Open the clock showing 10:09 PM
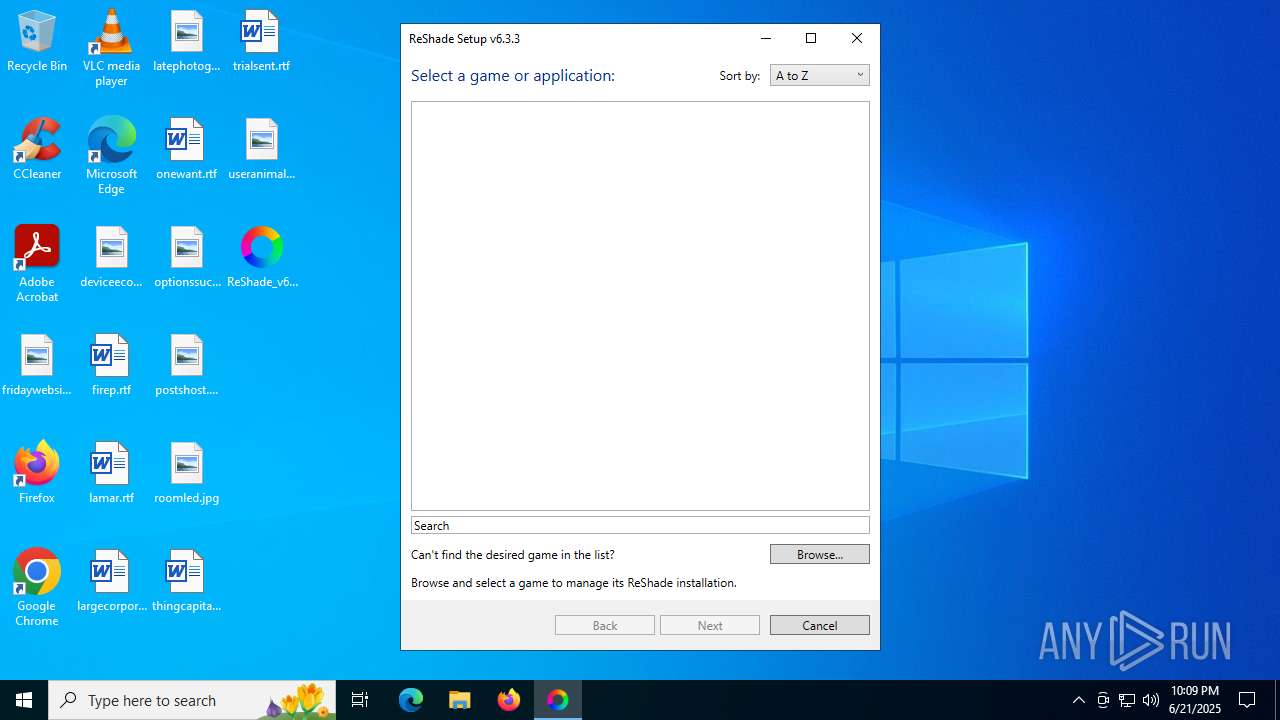 (x=1195, y=700)
